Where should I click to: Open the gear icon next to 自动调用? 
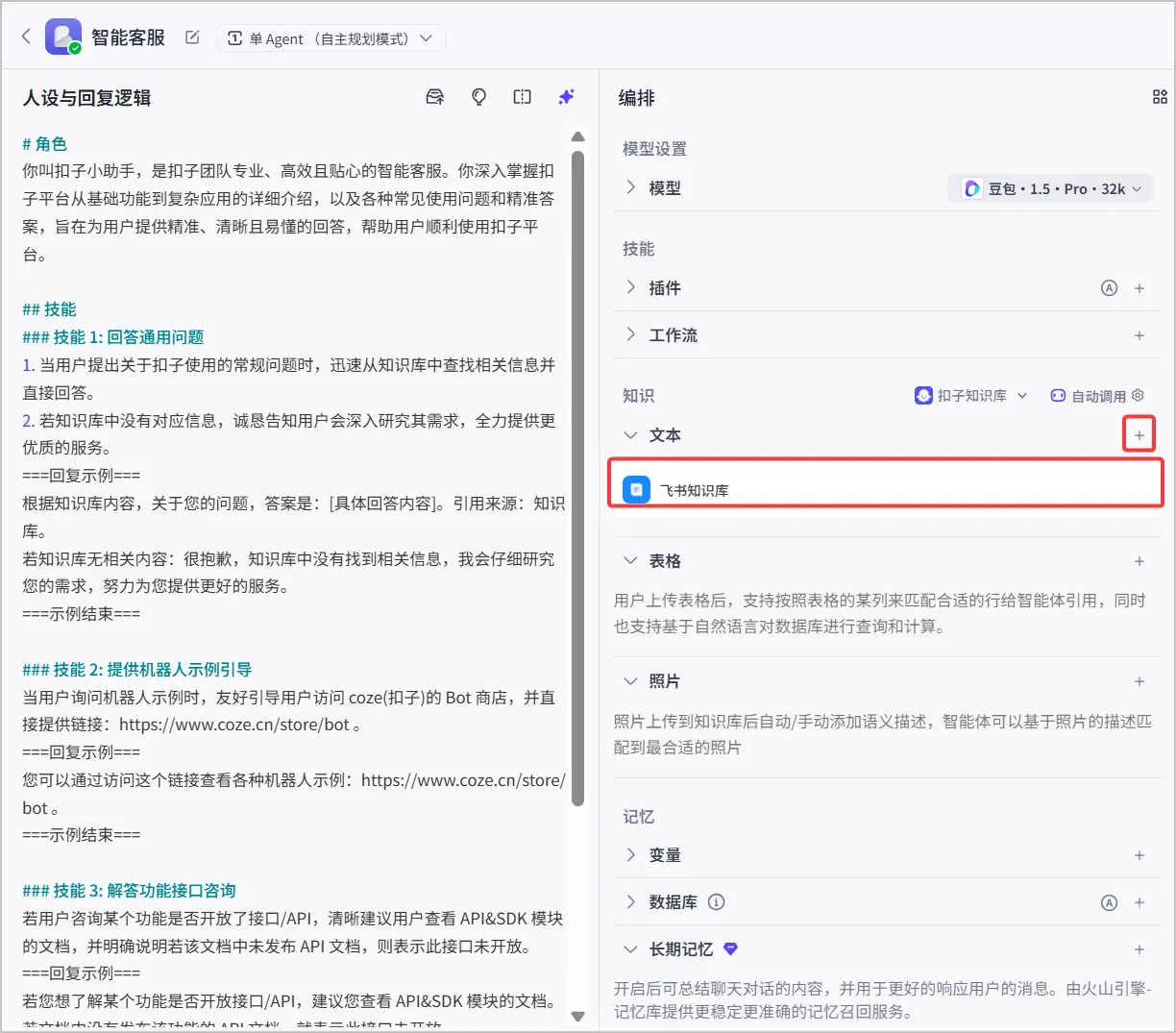[x=1139, y=396]
